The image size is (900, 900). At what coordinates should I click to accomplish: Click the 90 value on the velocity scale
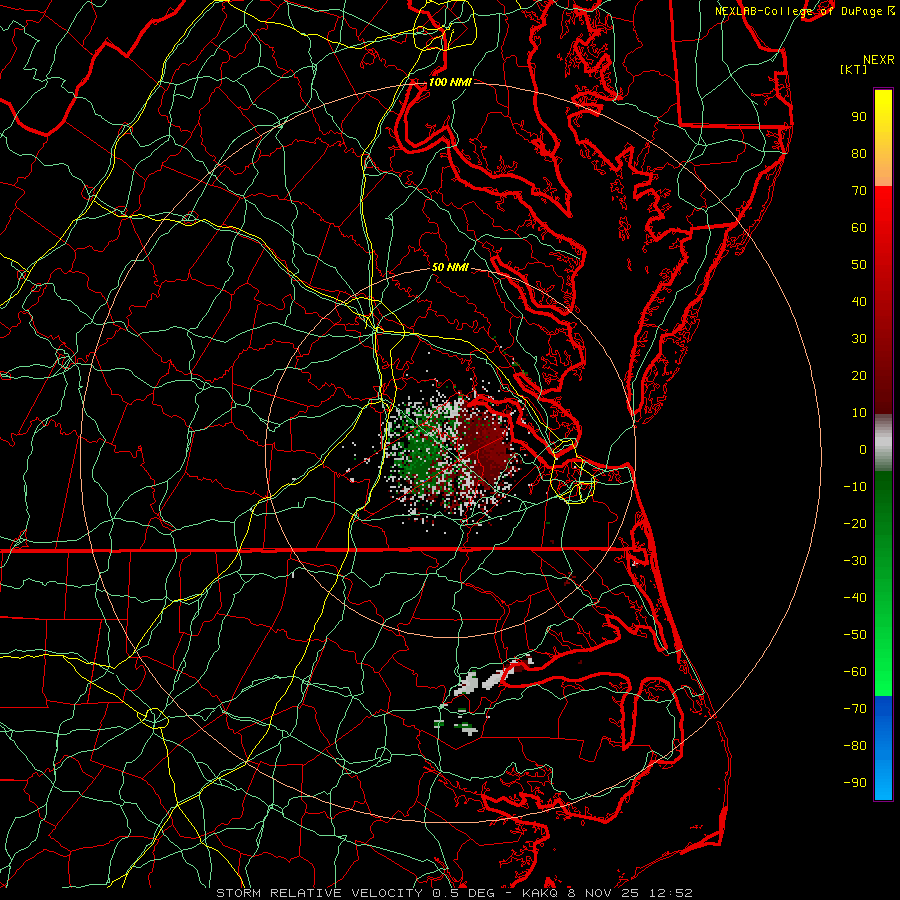click(859, 117)
